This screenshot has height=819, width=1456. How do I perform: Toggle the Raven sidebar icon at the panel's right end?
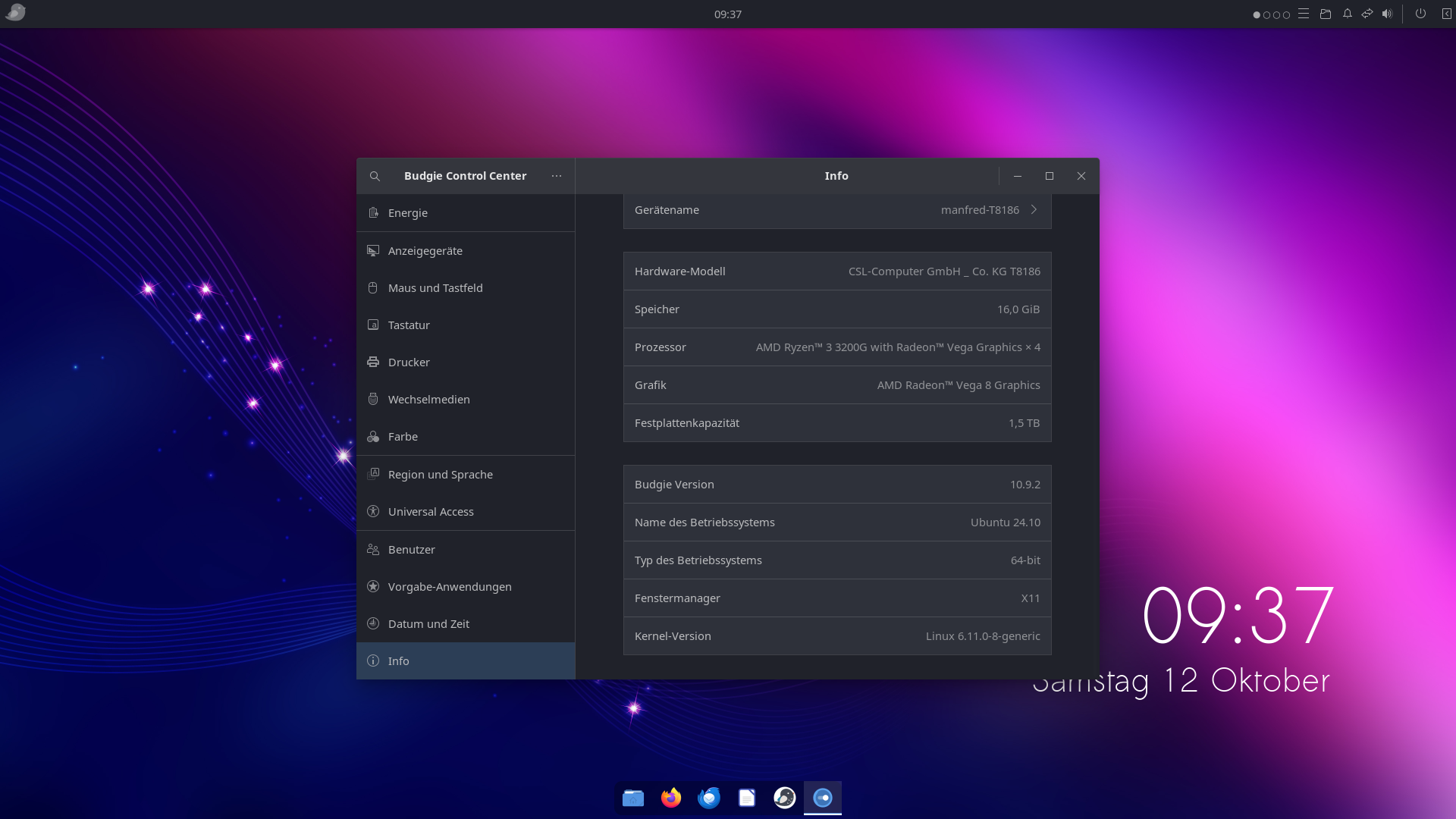pyautogui.click(x=1446, y=14)
